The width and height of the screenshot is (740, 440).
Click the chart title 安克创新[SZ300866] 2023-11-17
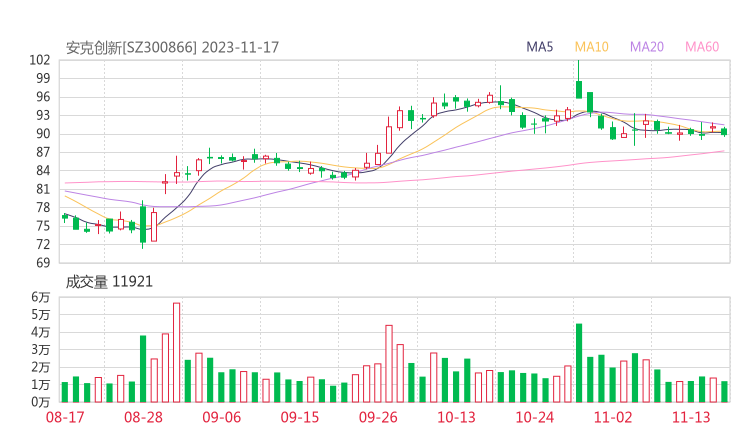pyautogui.click(x=172, y=48)
